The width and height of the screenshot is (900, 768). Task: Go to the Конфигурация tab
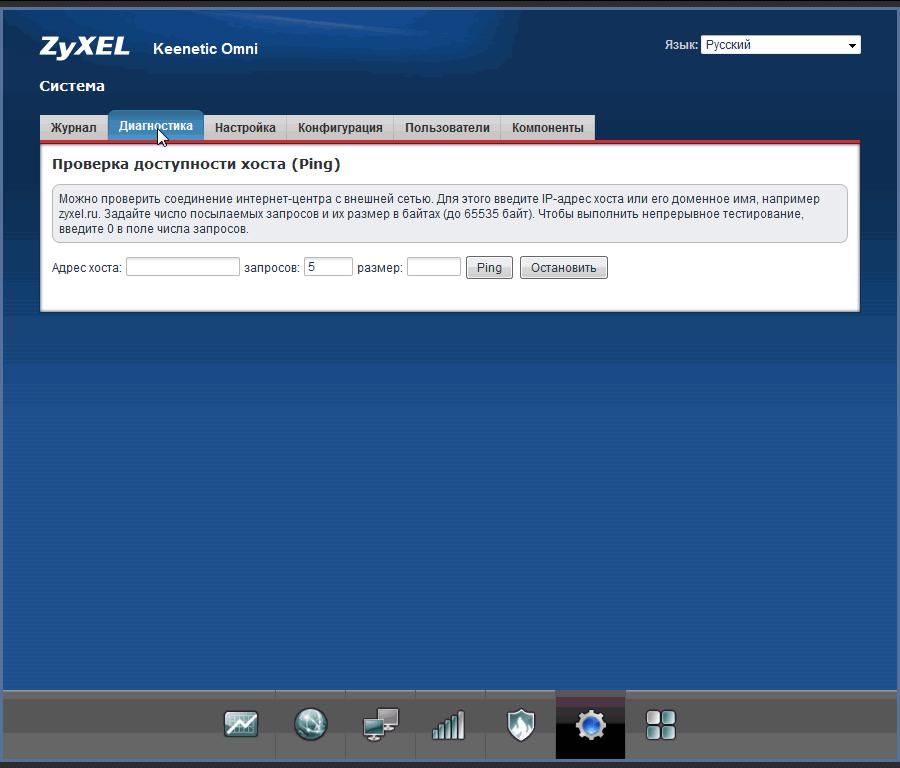[x=340, y=128]
